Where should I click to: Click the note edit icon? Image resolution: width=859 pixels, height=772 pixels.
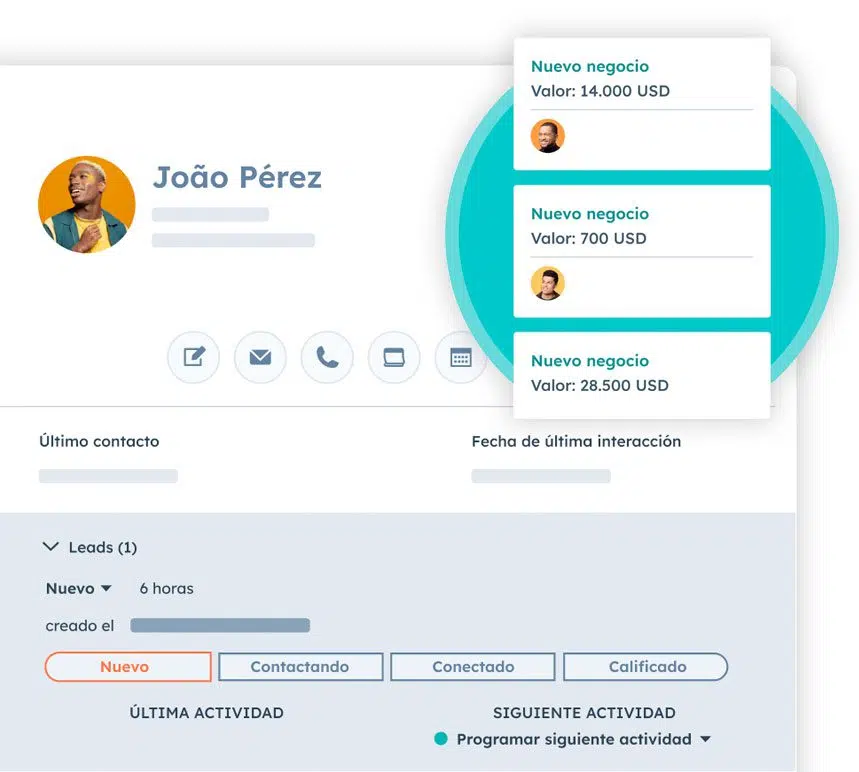193,357
